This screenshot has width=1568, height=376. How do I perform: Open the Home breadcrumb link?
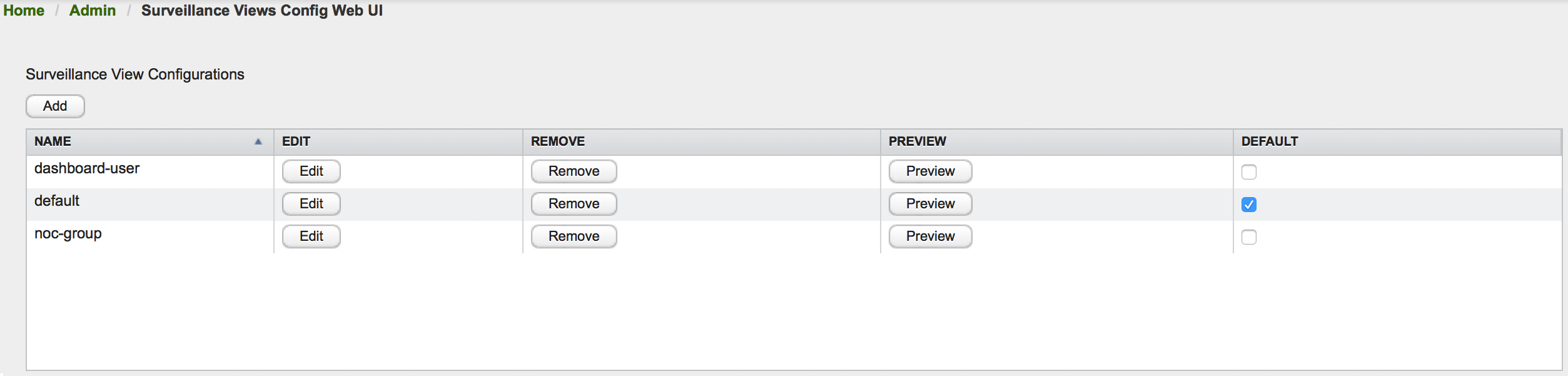click(x=23, y=10)
